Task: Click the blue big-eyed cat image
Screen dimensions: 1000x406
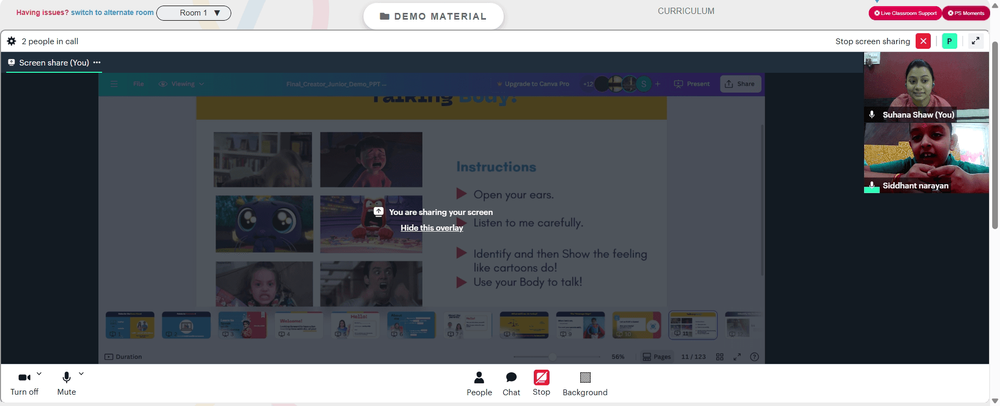Action: (264, 224)
